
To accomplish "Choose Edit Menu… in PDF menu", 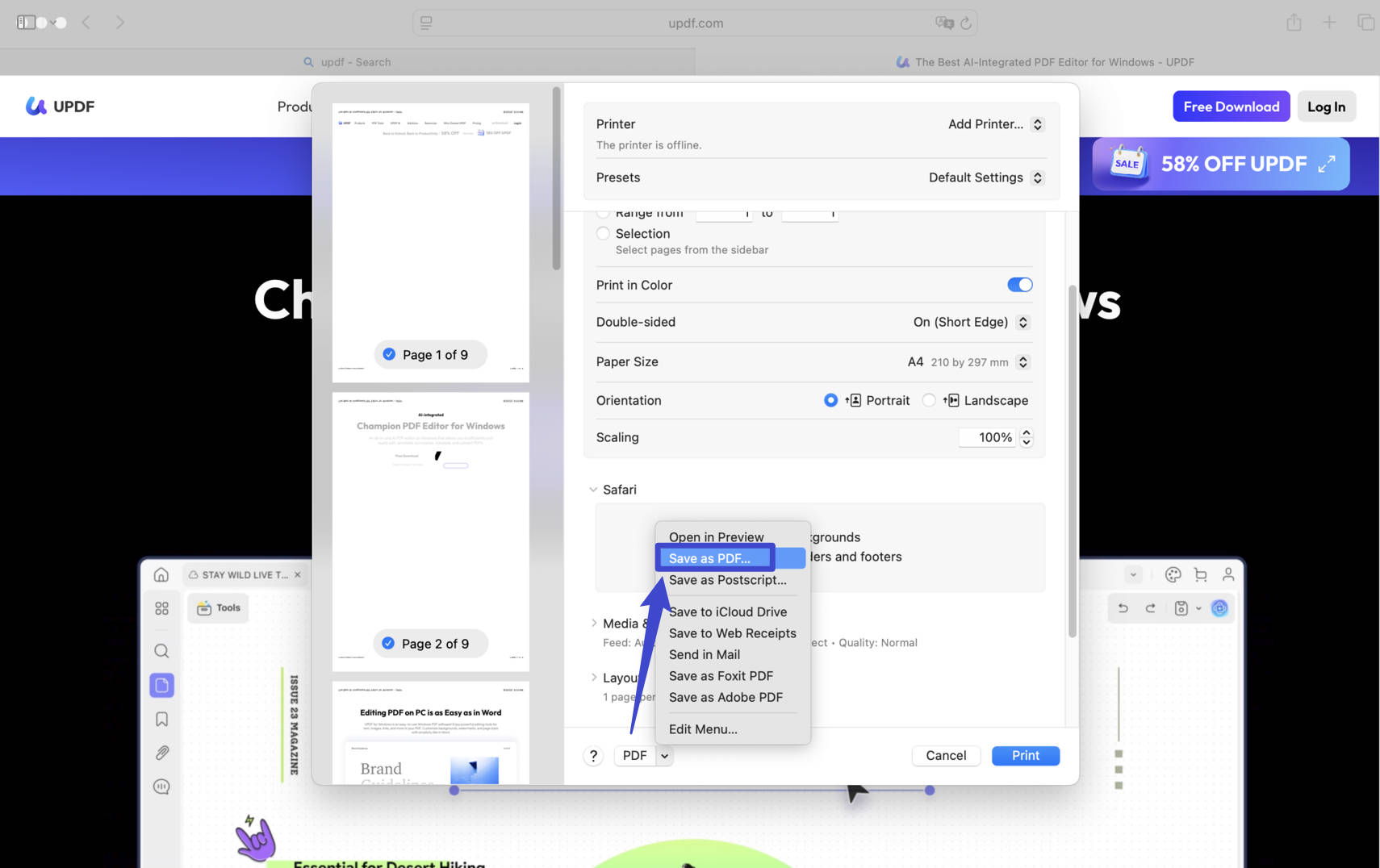I will point(733,729).
